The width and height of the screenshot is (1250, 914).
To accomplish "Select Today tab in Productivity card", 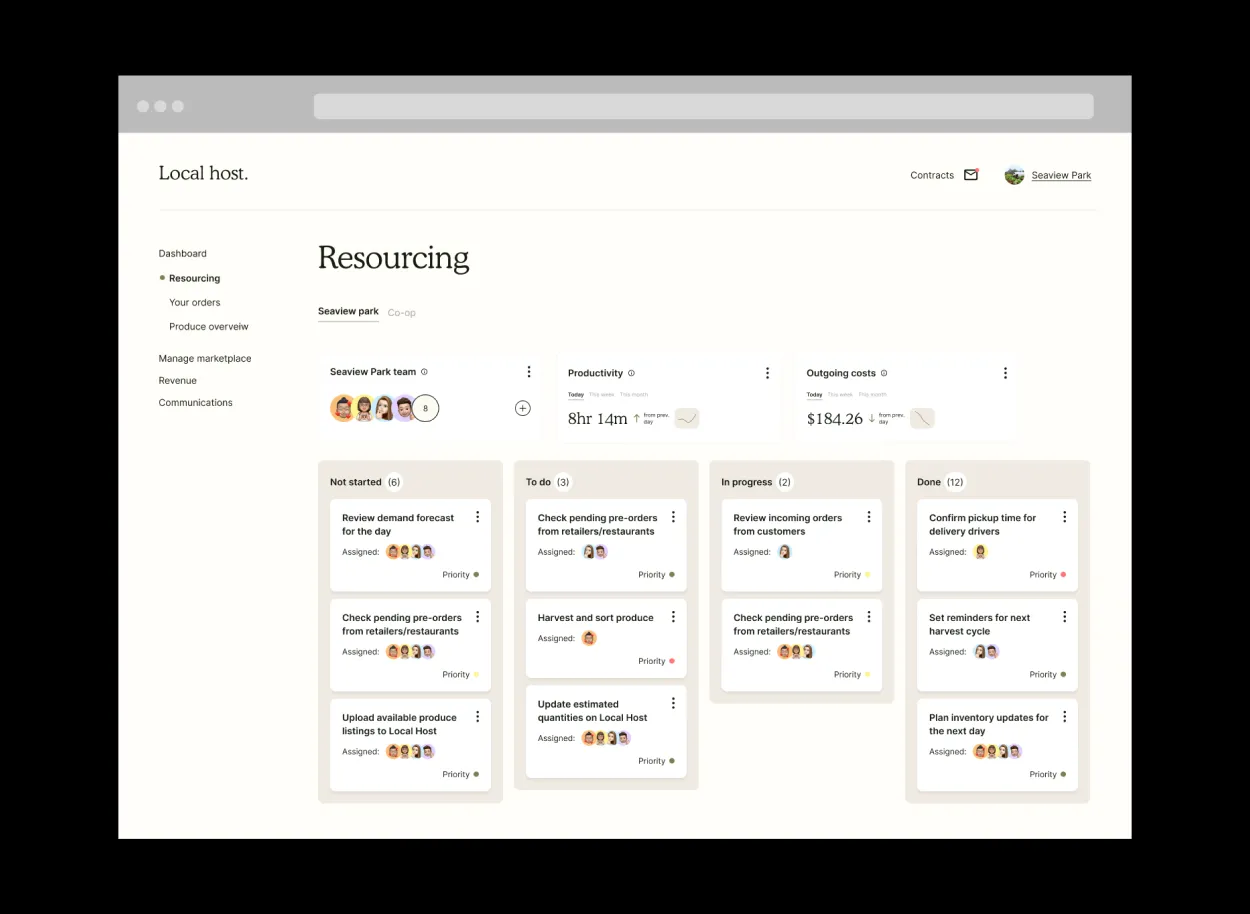I will [x=576, y=395].
